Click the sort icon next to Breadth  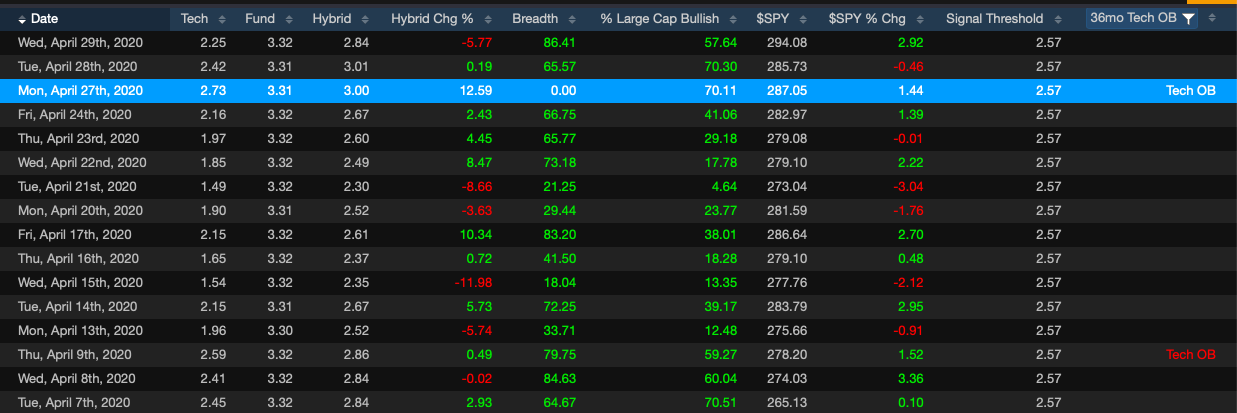click(x=574, y=19)
